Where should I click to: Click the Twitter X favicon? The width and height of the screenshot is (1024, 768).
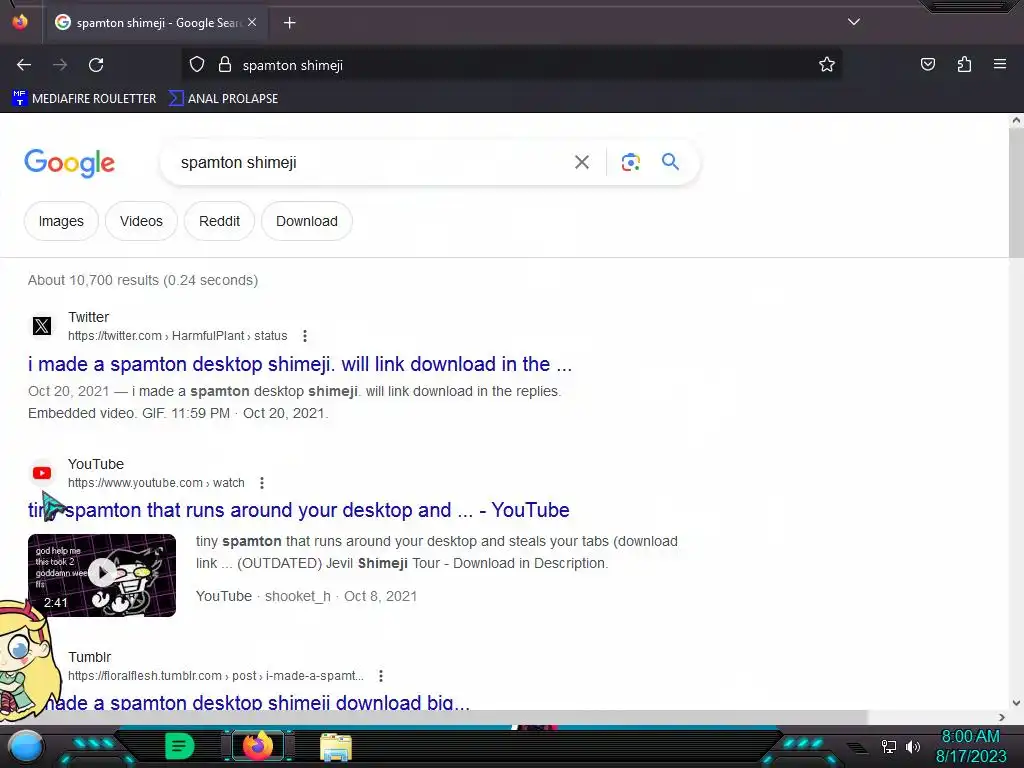42,326
